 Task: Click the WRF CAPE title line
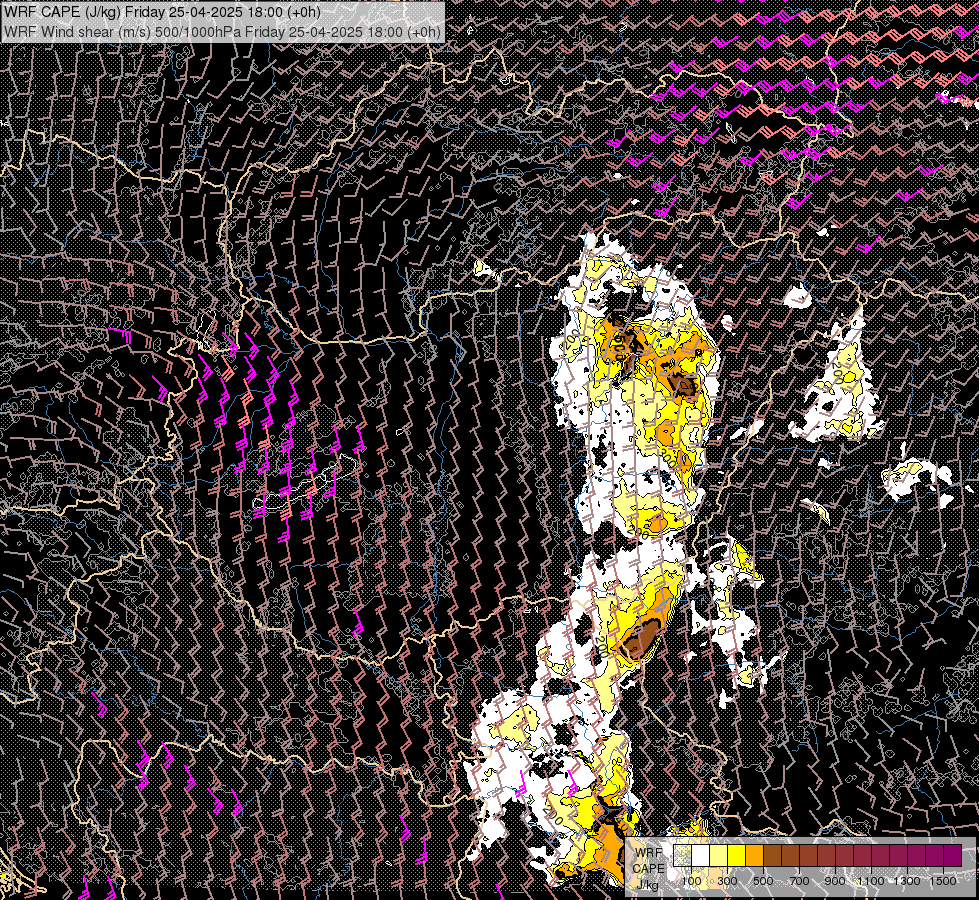[162, 12]
